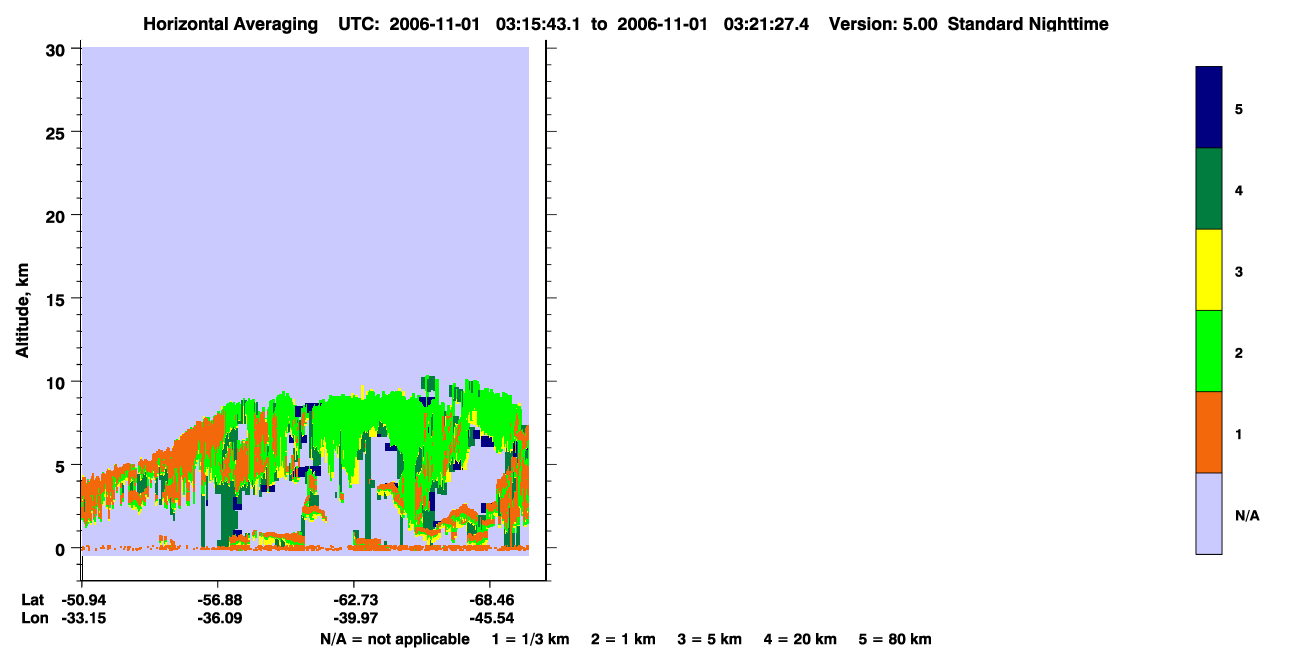The width and height of the screenshot is (1300, 667).
Task: Click the bright green color bar segment 2
Action: 1209,351
